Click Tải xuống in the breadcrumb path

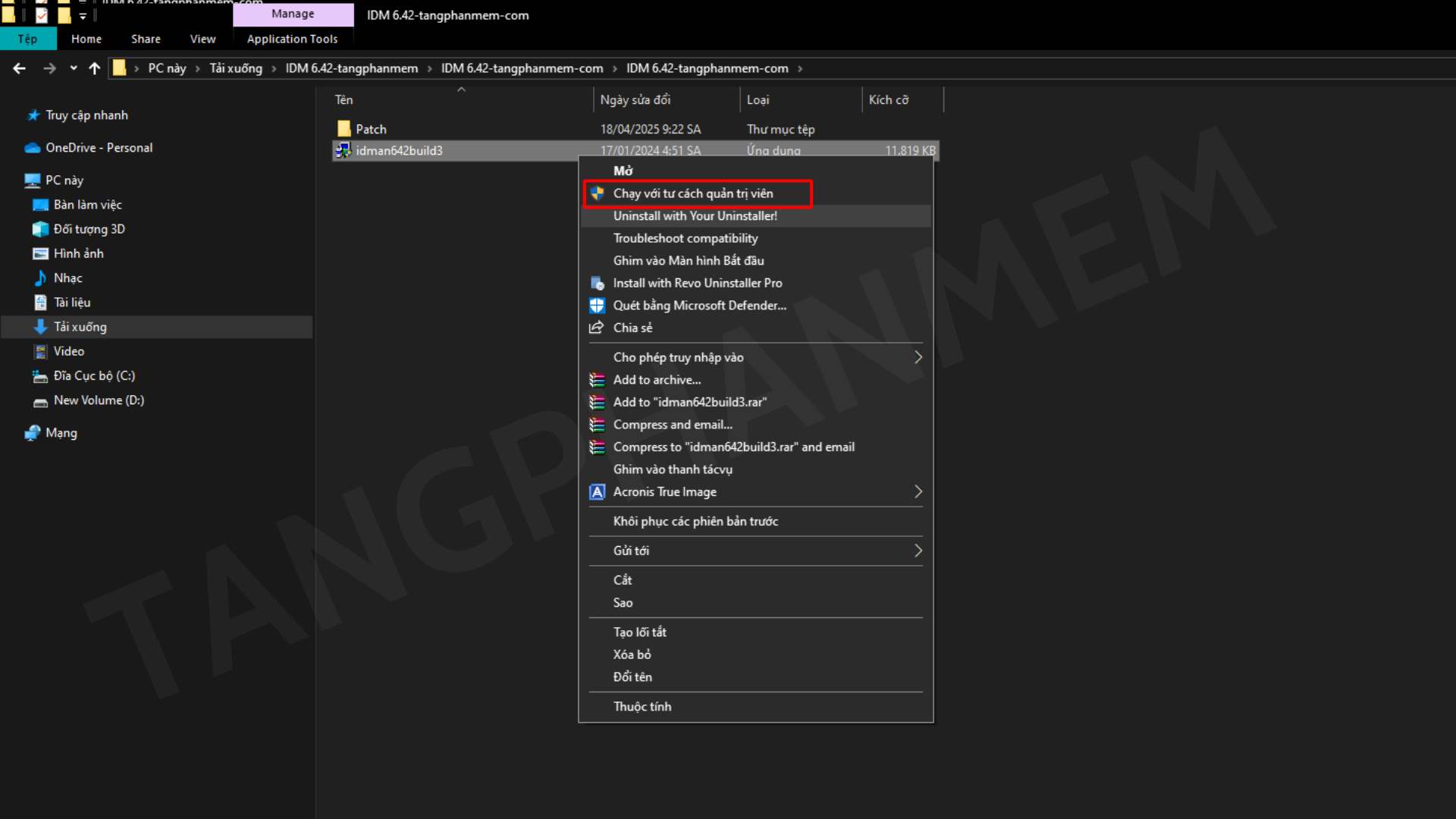coord(235,68)
